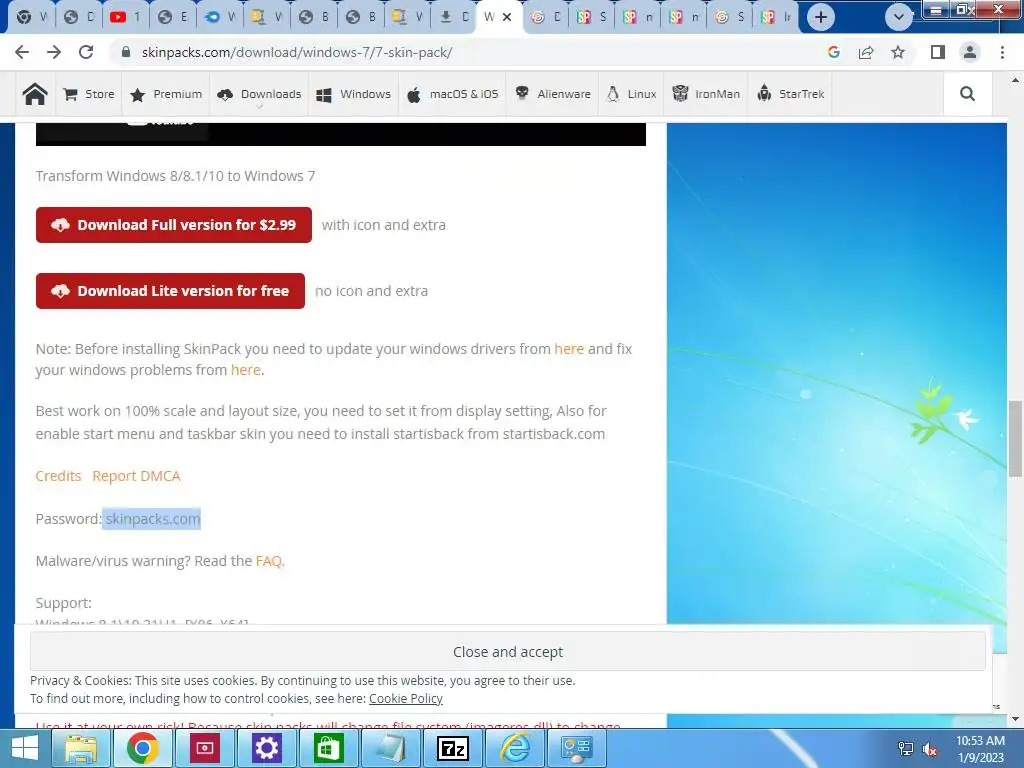The width and height of the screenshot is (1024, 768).
Task: Click the Google icon in address bar
Action: tap(833, 52)
